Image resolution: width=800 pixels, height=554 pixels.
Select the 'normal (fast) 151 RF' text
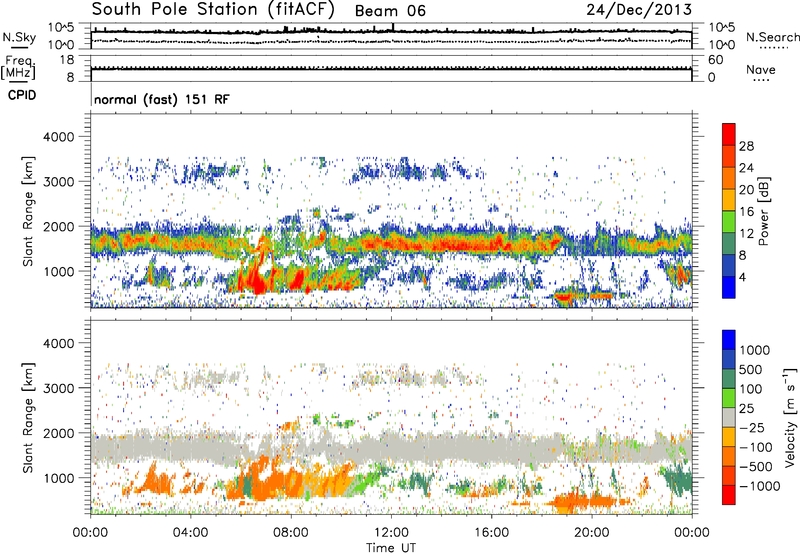pyautogui.click(x=162, y=99)
